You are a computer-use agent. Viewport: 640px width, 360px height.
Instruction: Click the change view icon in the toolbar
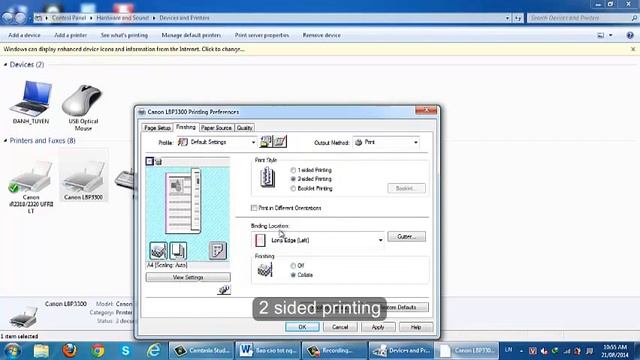tap(600, 35)
